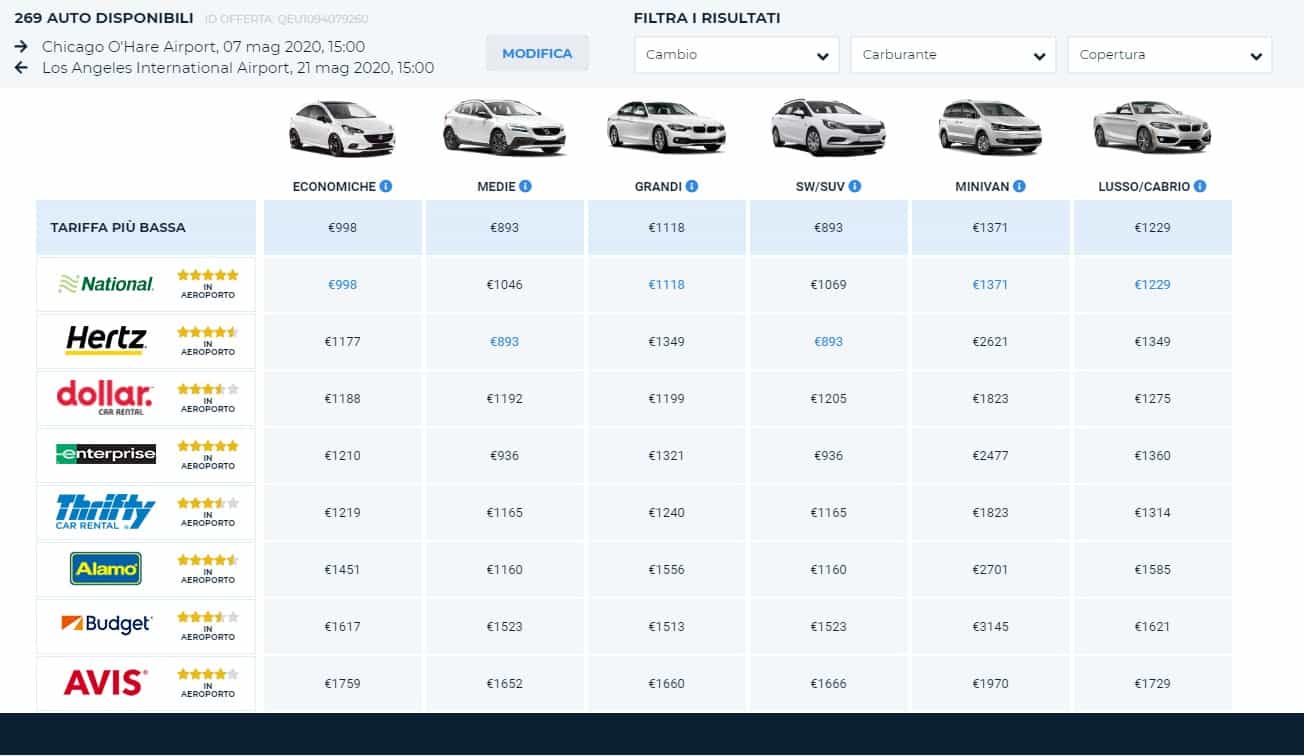
Task: Select AVIS's €1729 luxury cabrio price
Action: [1152, 683]
